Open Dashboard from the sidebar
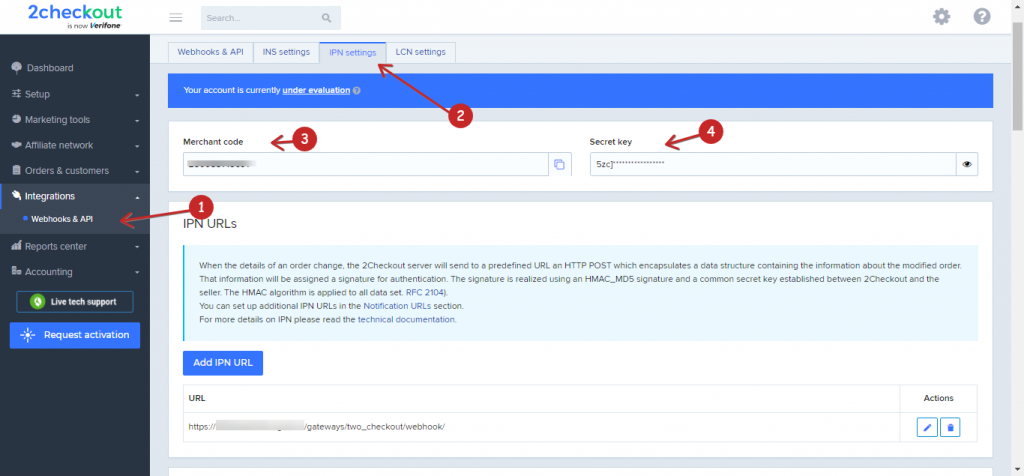The height and width of the screenshot is (476, 1024). (49, 68)
